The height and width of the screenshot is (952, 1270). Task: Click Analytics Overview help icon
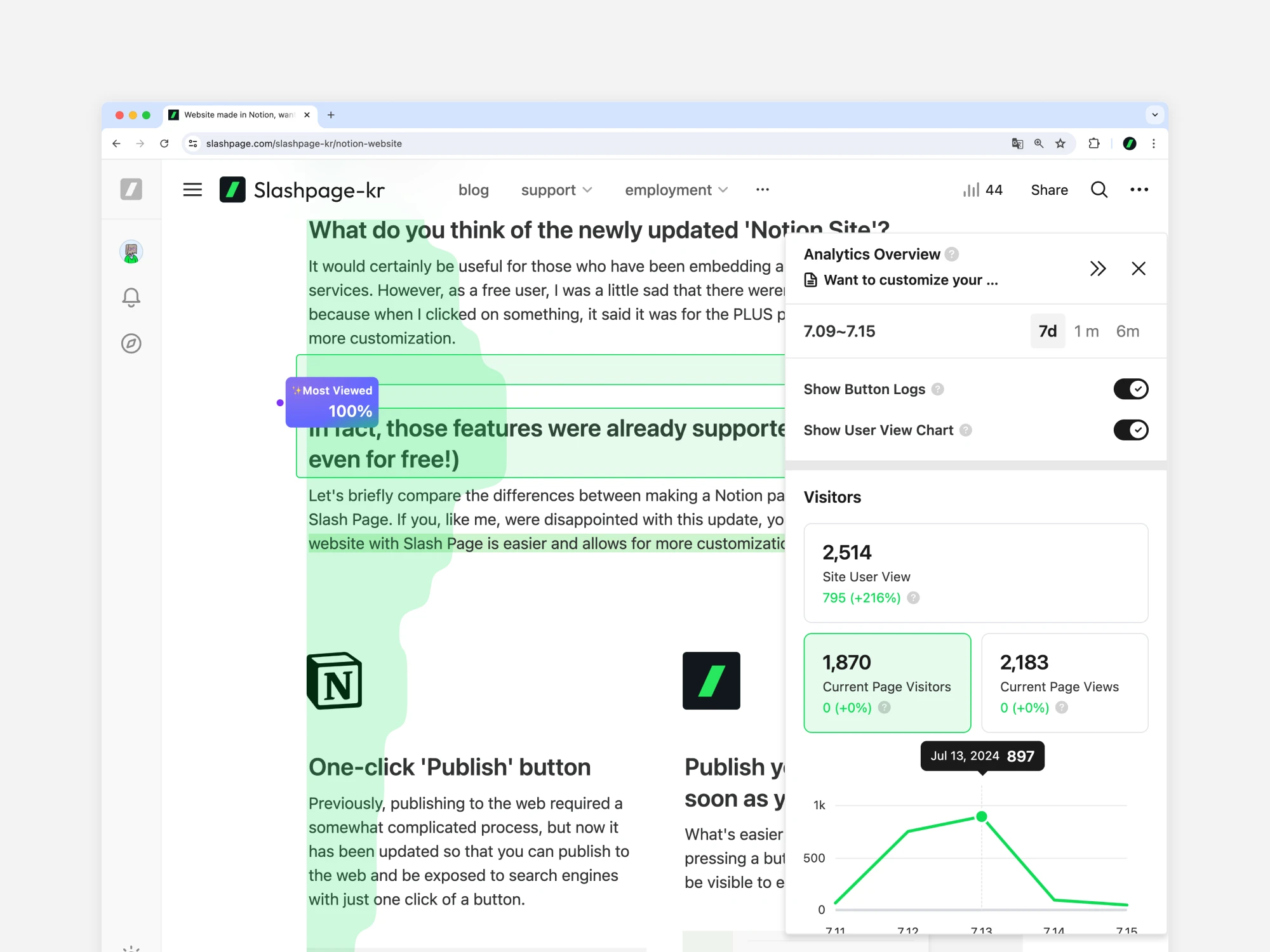click(951, 255)
